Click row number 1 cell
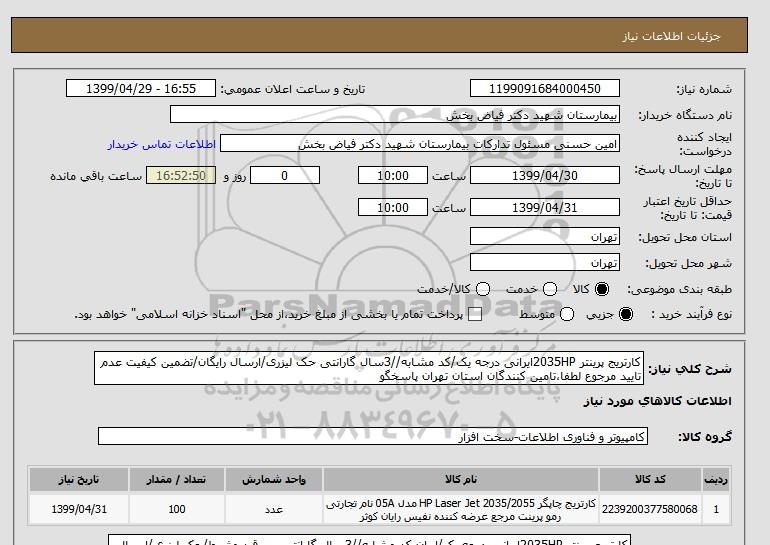 (x=716, y=509)
